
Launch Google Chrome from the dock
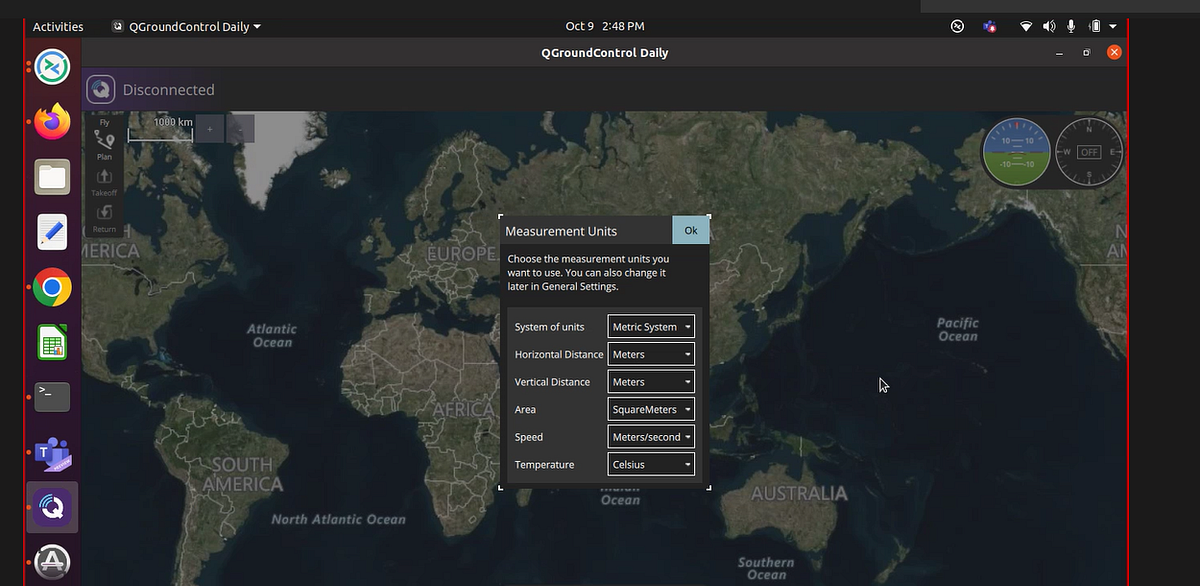(52, 288)
